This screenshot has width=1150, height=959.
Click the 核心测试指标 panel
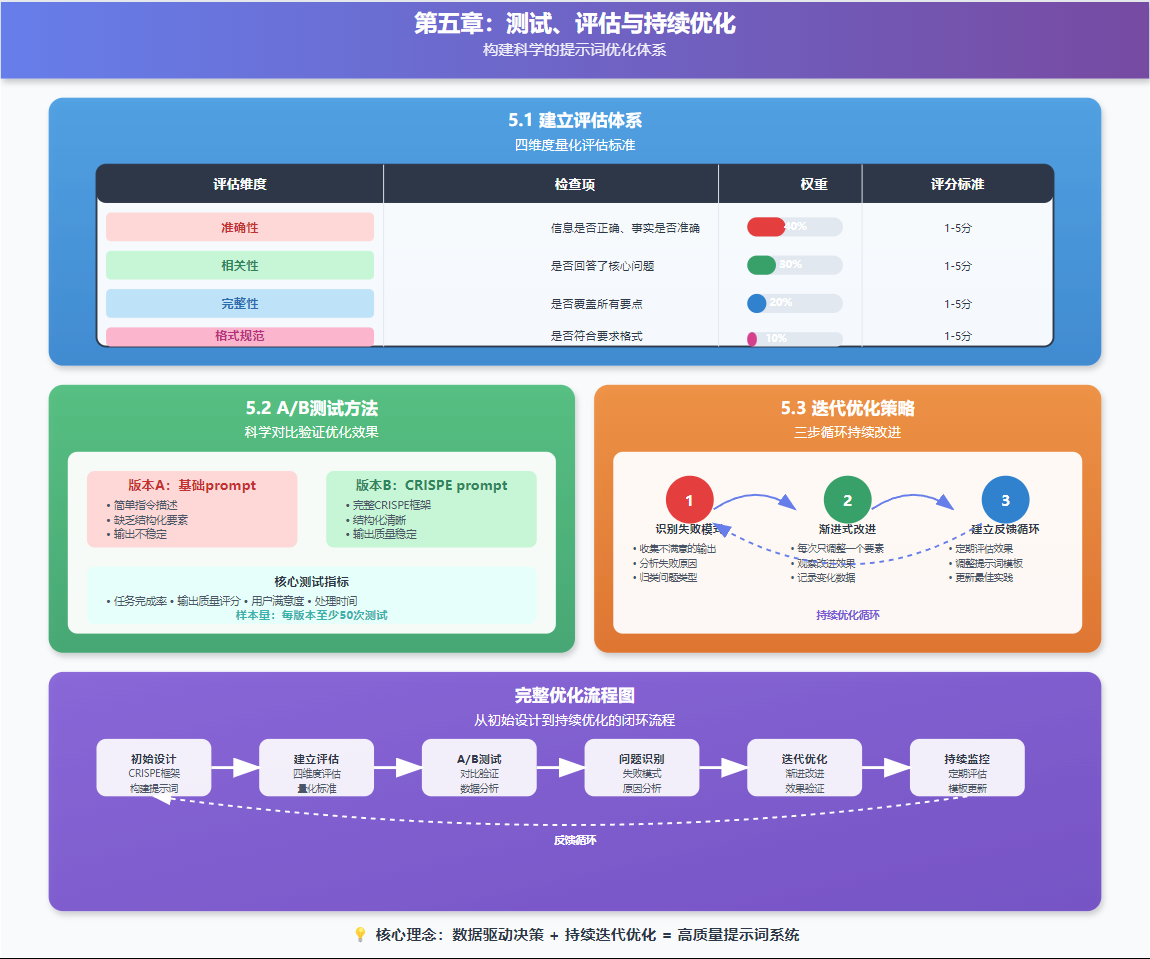coord(311,597)
